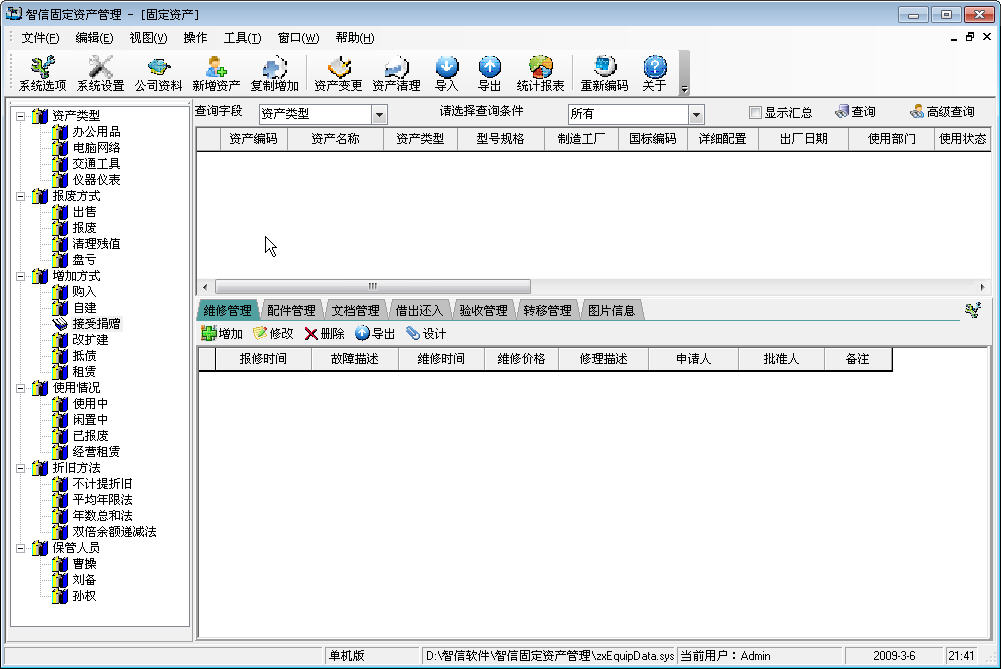Open 资产变更 from the toolbar
Viewport: 1001px width, 669px height.
pos(338,73)
